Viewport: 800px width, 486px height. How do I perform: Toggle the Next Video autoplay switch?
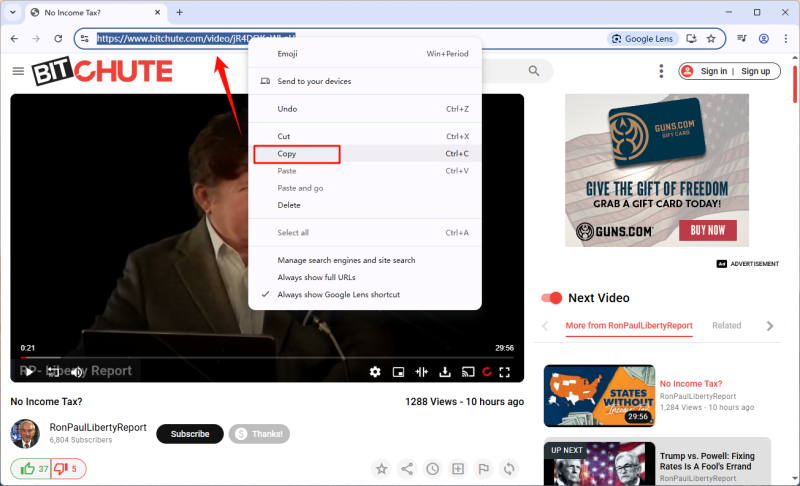pyautogui.click(x=551, y=298)
